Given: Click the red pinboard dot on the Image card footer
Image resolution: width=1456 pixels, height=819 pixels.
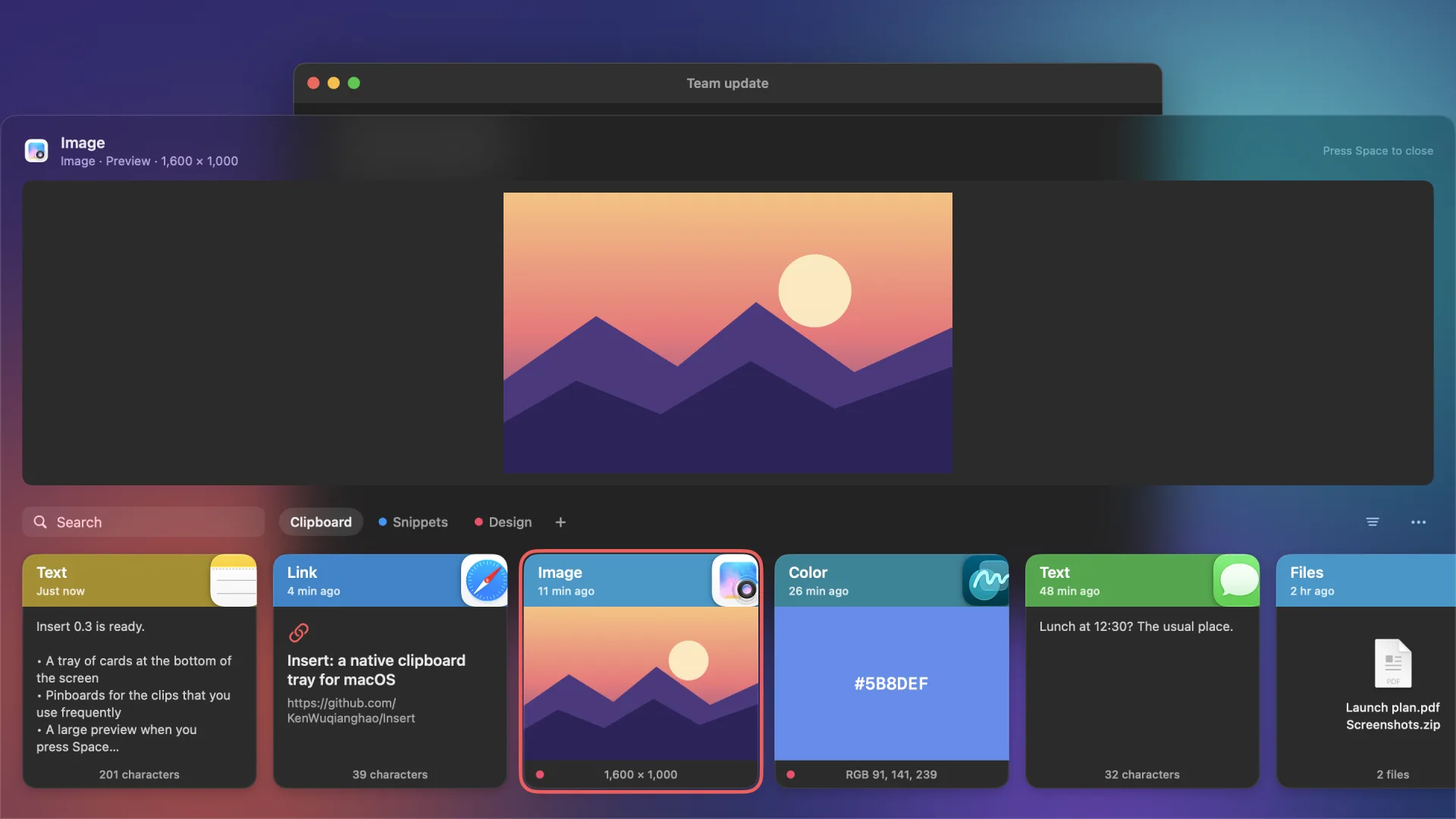Looking at the screenshot, I should [540, 774].
